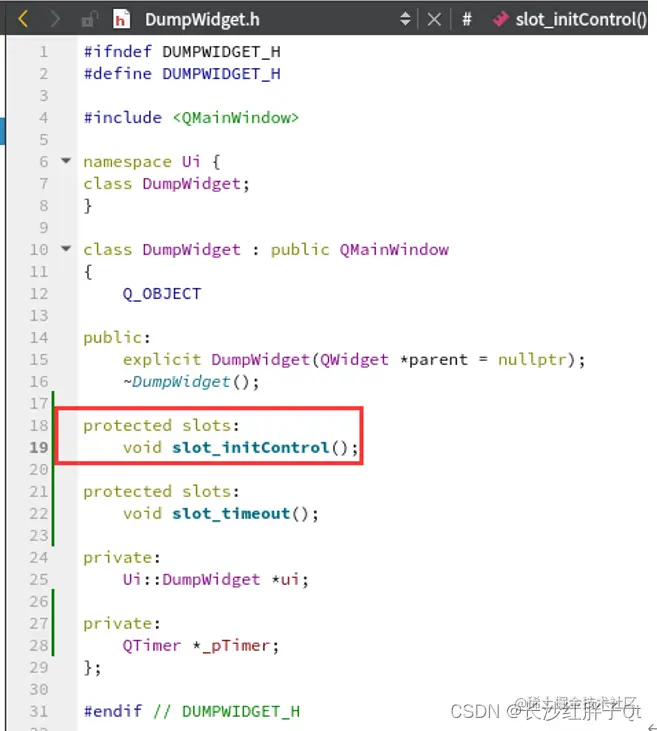Click the Q_OBJECT macro
The width and height of the screenshot is (657, 731).
tap(162, 293)
